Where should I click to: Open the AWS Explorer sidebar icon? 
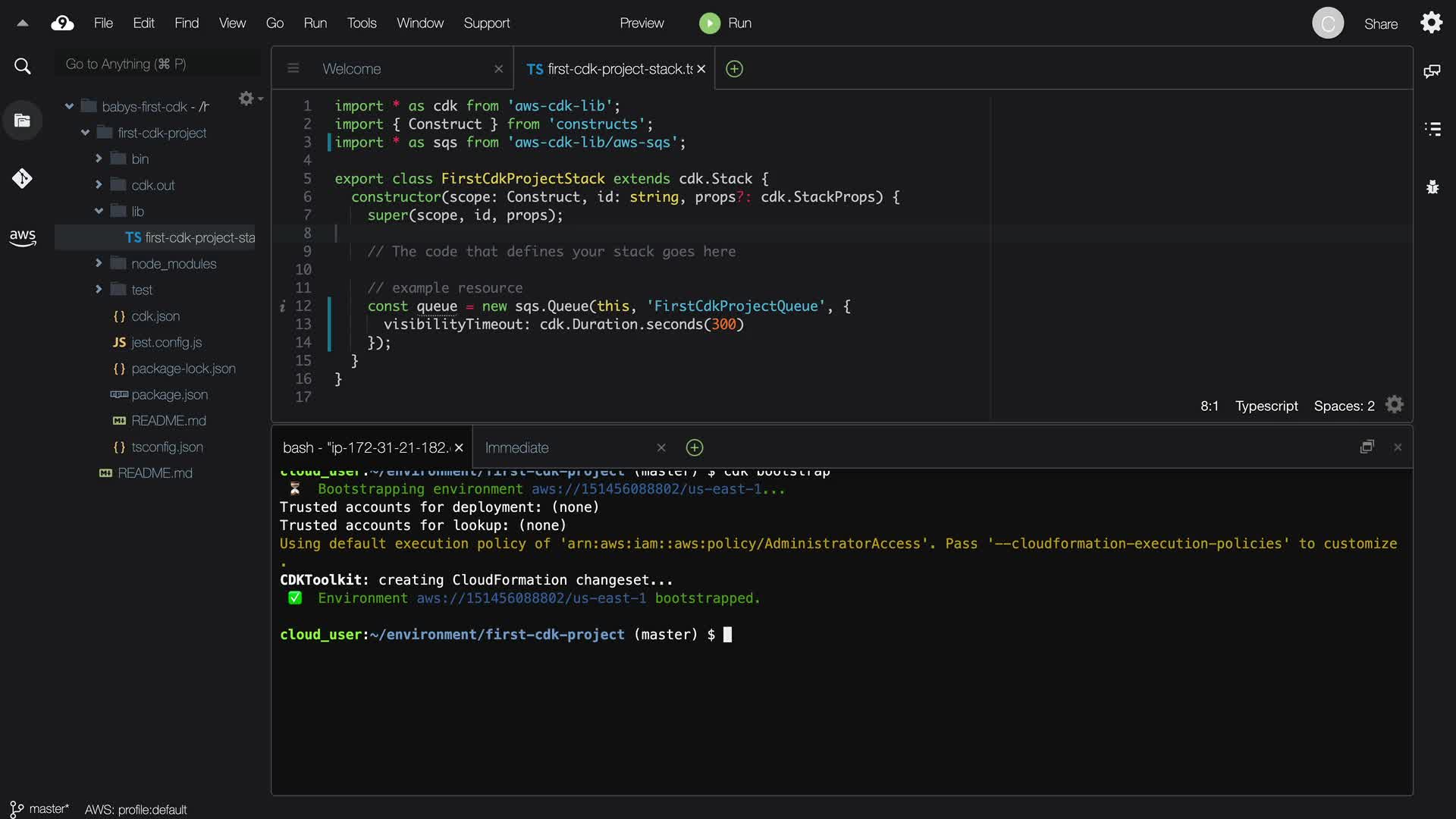tap(23, 237)
